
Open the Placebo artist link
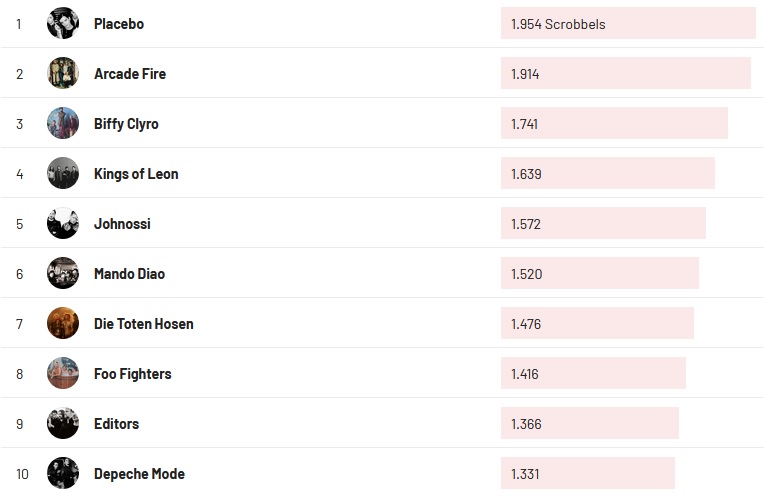119,24
